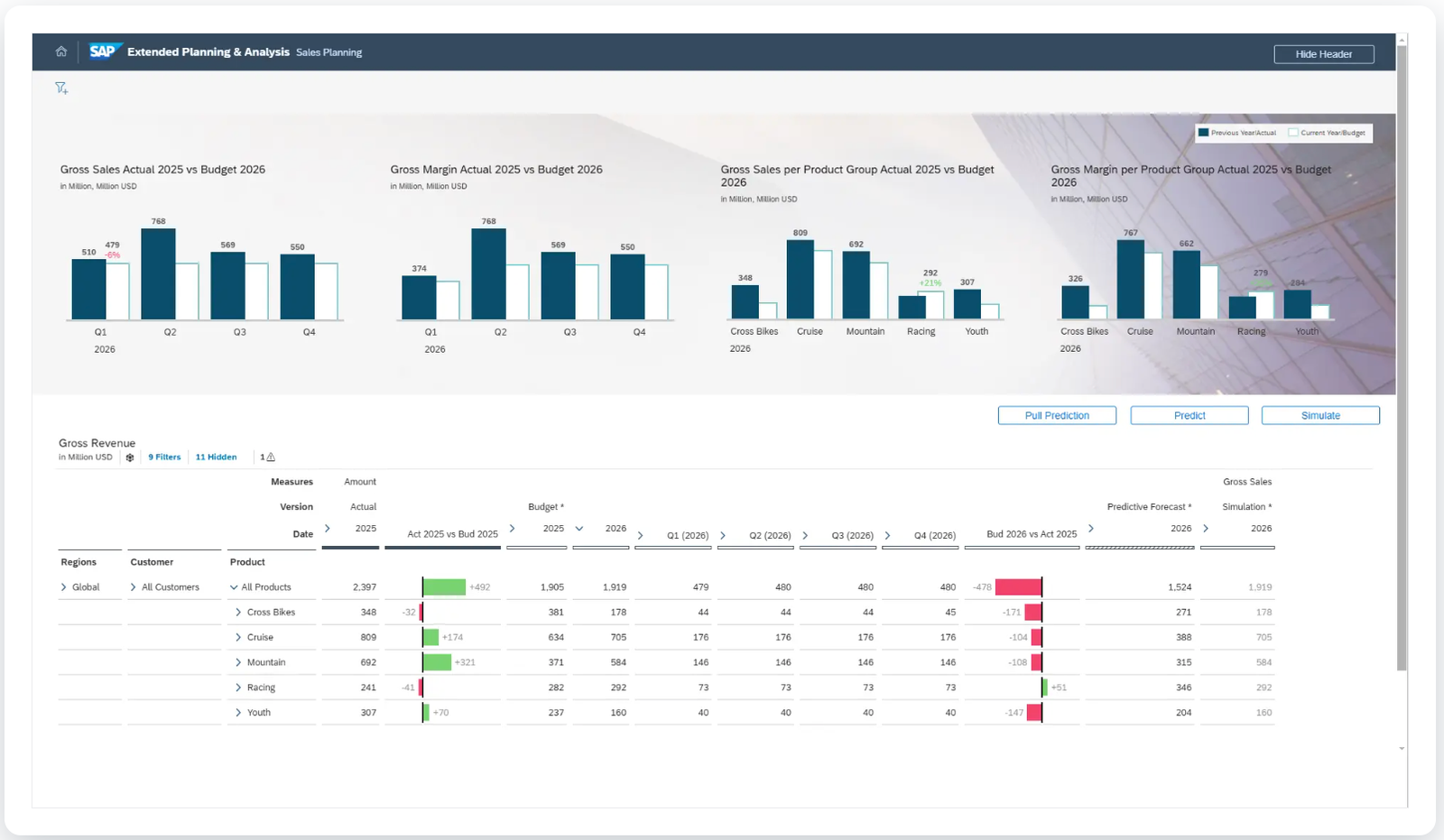Click the Pull Prediction button
This screenshot has width=1444, height=840.
tap(1057, 415)
